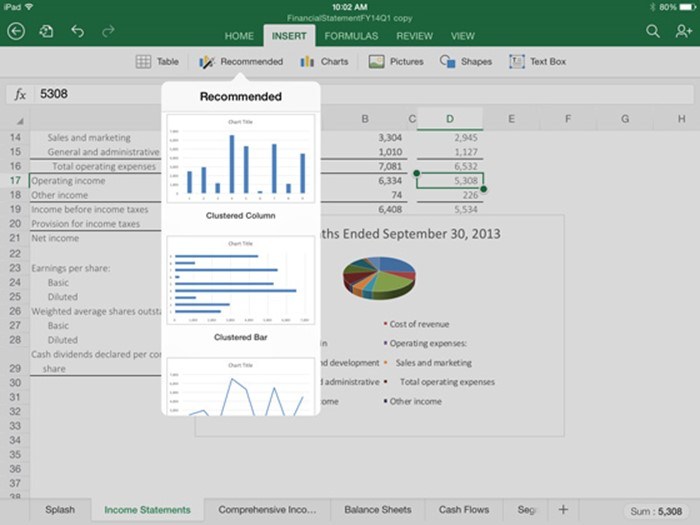Screen dimensions: 700x525
Task: Open the Charts menu
Action: click(324, 62)
